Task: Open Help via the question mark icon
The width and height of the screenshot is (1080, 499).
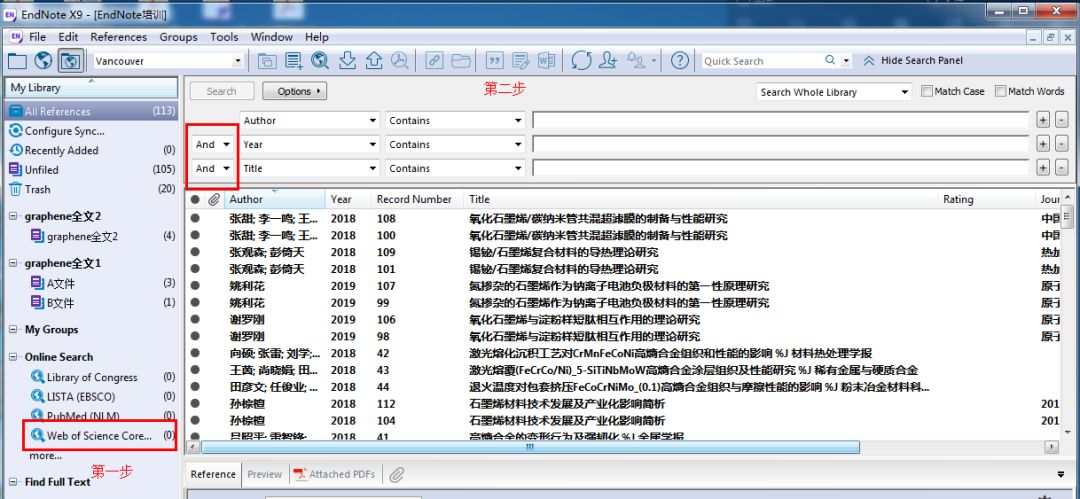Action: 679,61
